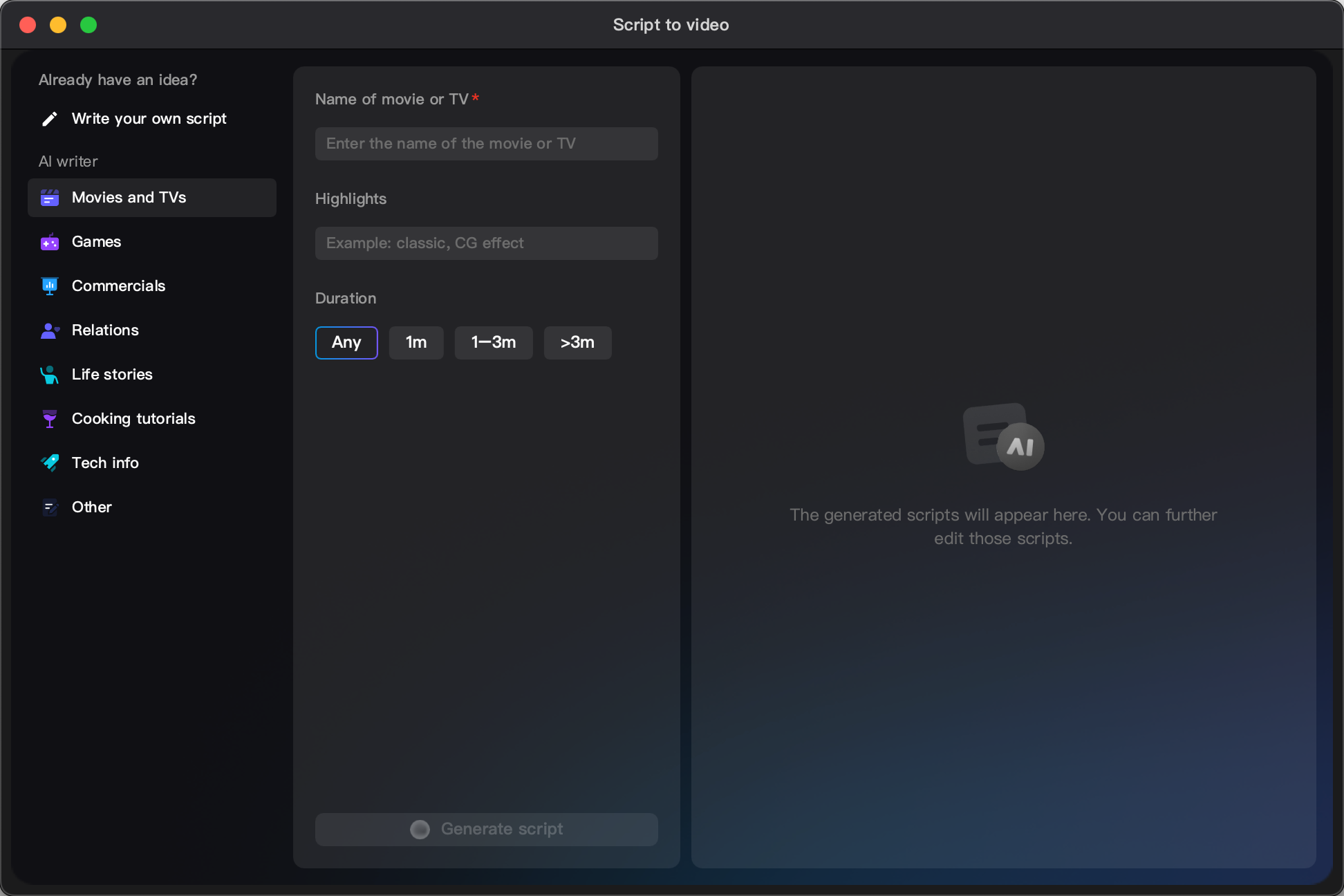The height and width of the screenshot is (896, 1344).
Task: Select 1-3m duration option
Action: tap(494, 342)
